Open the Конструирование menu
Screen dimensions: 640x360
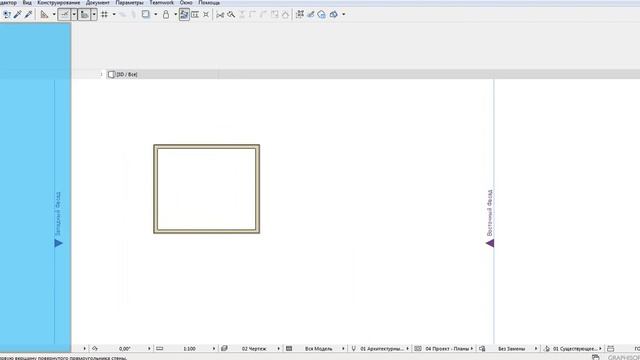(59, 2)
